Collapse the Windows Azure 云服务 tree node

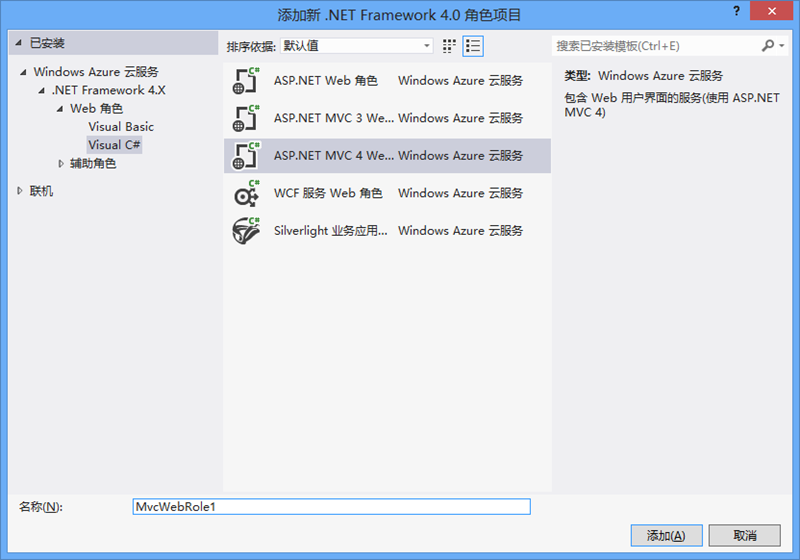(x=23, y=72)
